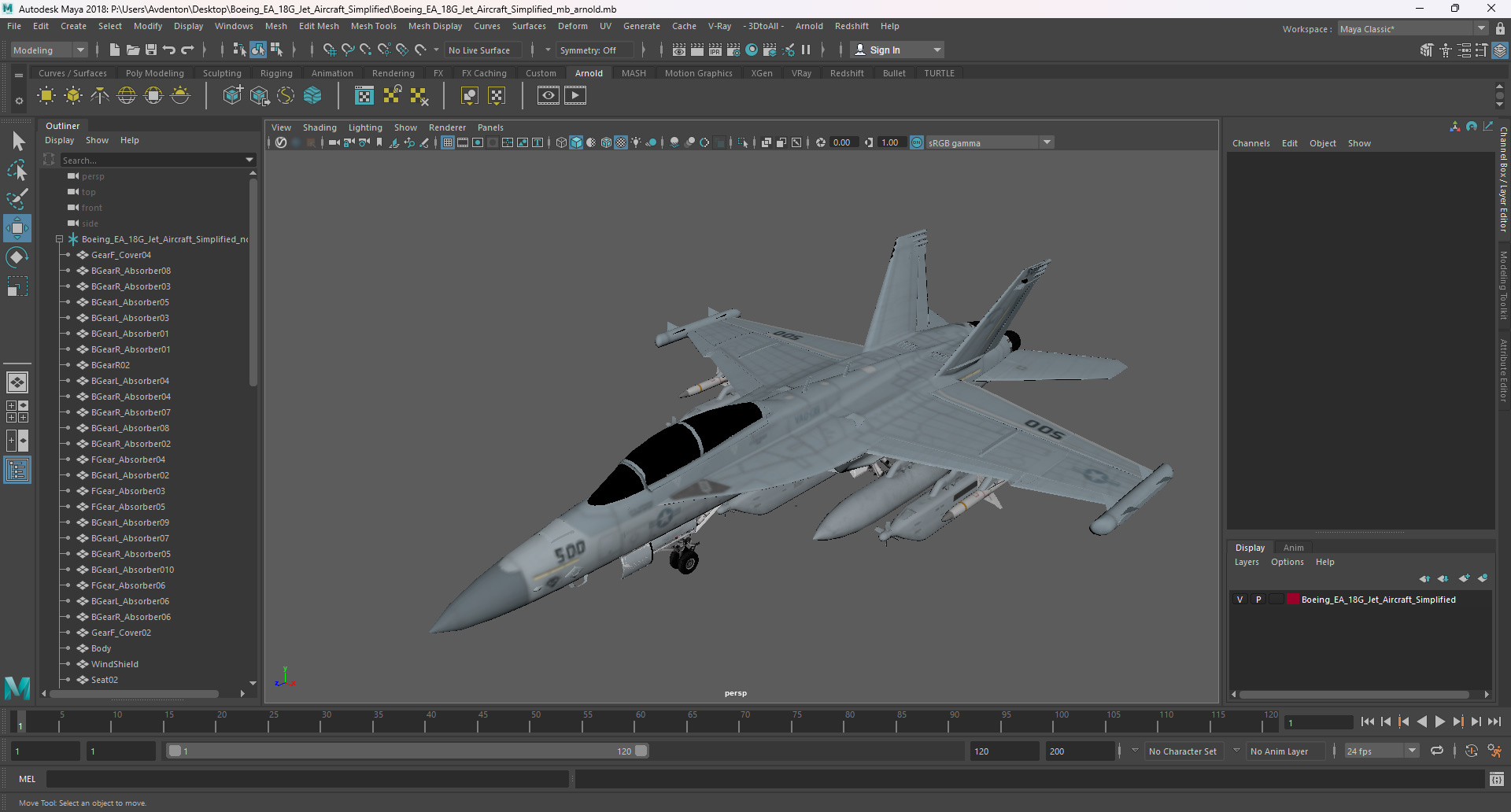The image size is (1511, 812).
Task: Click the Outliner search field
Action: [x=153, y=160]
